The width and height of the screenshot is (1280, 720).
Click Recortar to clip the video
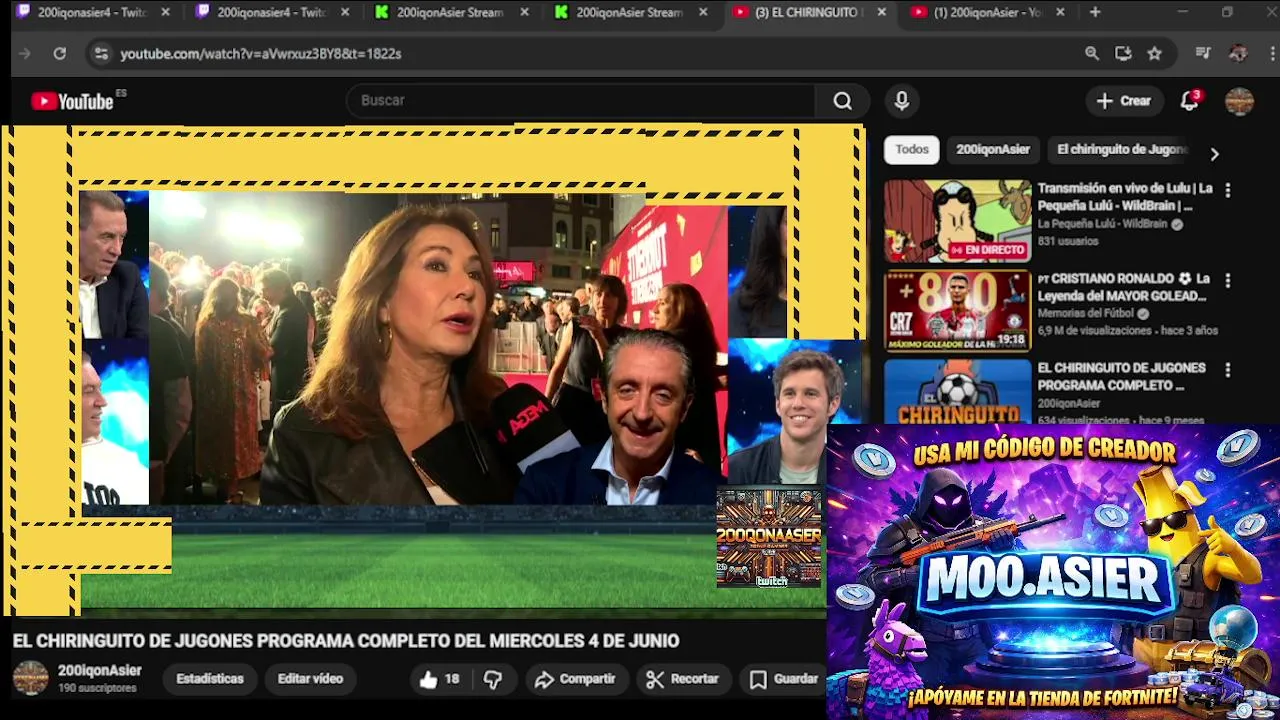pyautogui.click(x=682, y=679)
